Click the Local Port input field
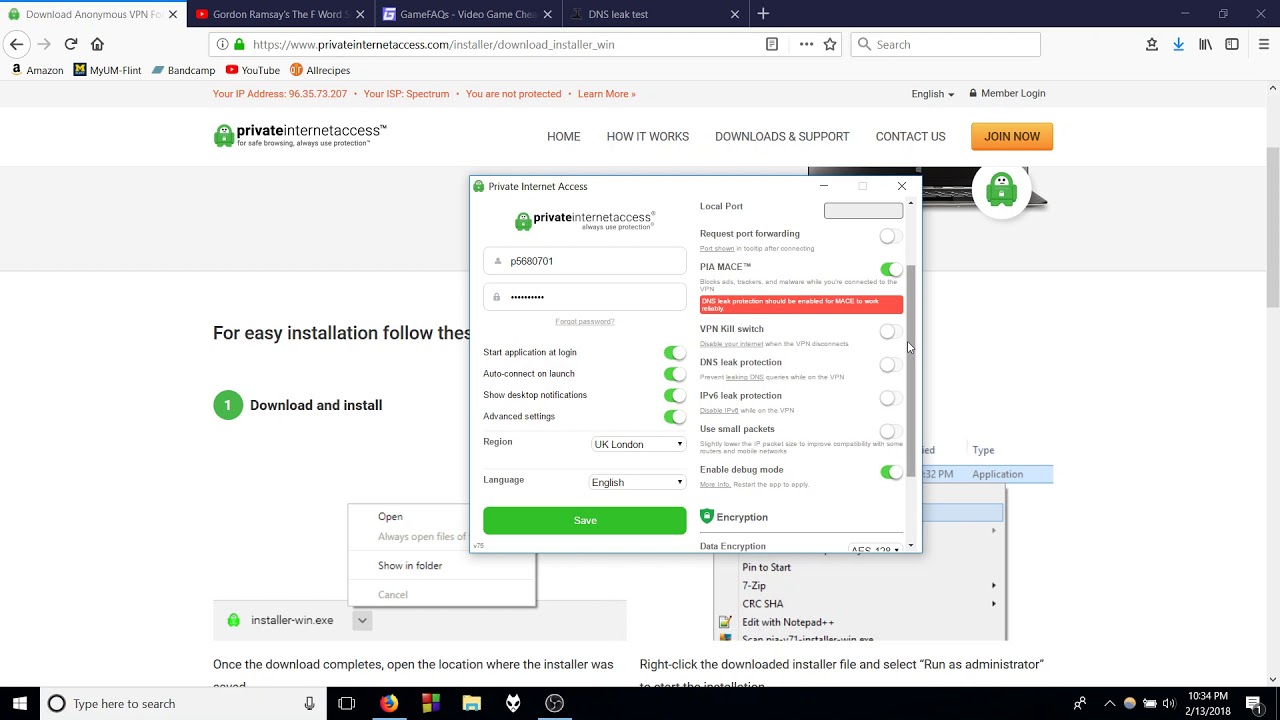 click(863, 210)
